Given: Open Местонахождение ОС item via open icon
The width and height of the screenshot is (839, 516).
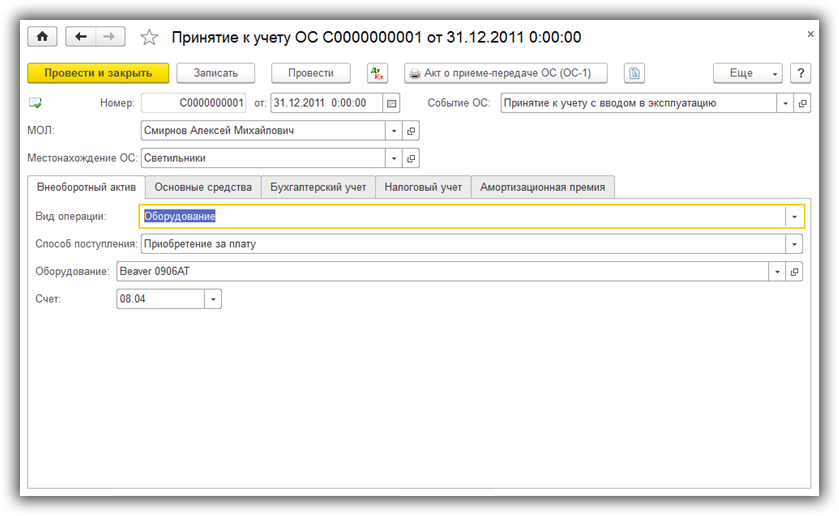Looking at the screenshot, I should (411, 158).
